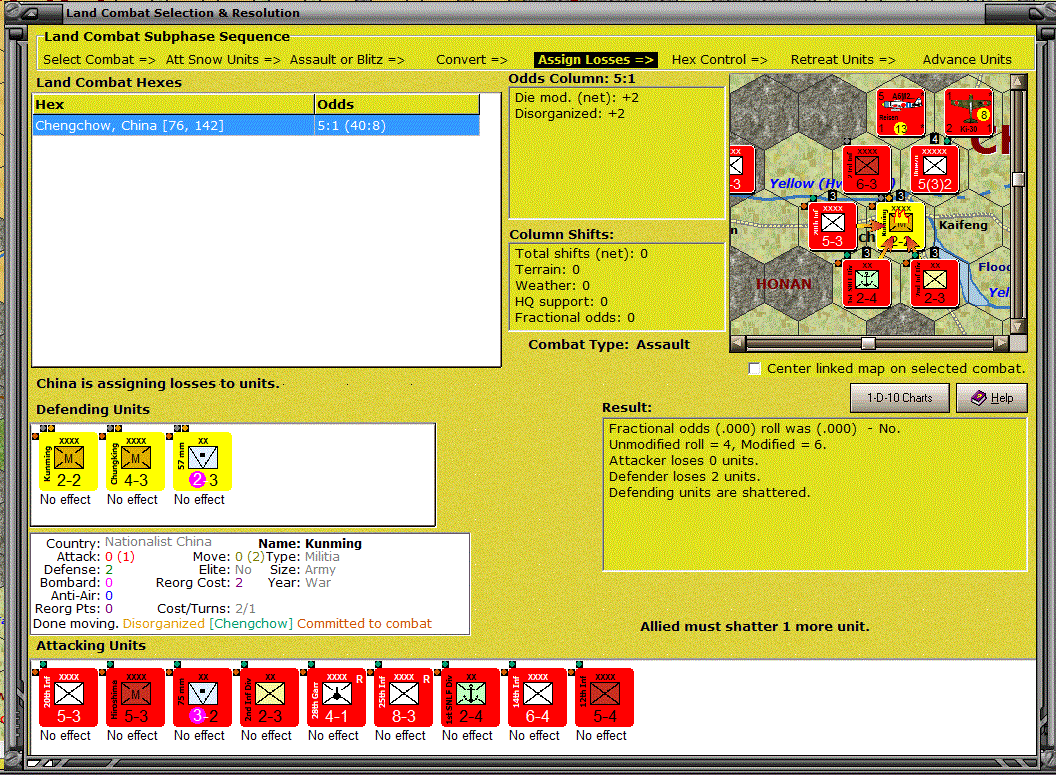Select the 12th Inf 5-4 attacking unit

(x=605, y=698)
